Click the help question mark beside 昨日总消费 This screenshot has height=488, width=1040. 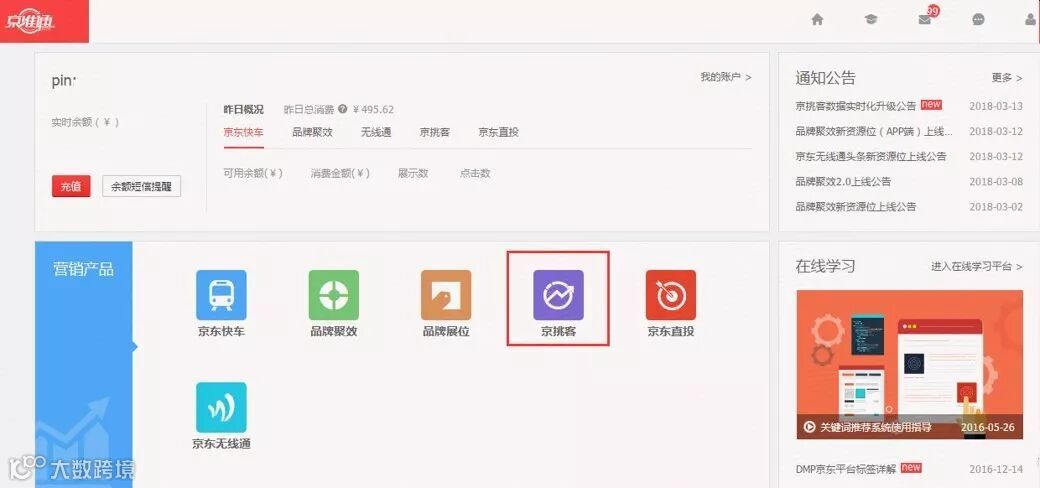click(342, 109)
